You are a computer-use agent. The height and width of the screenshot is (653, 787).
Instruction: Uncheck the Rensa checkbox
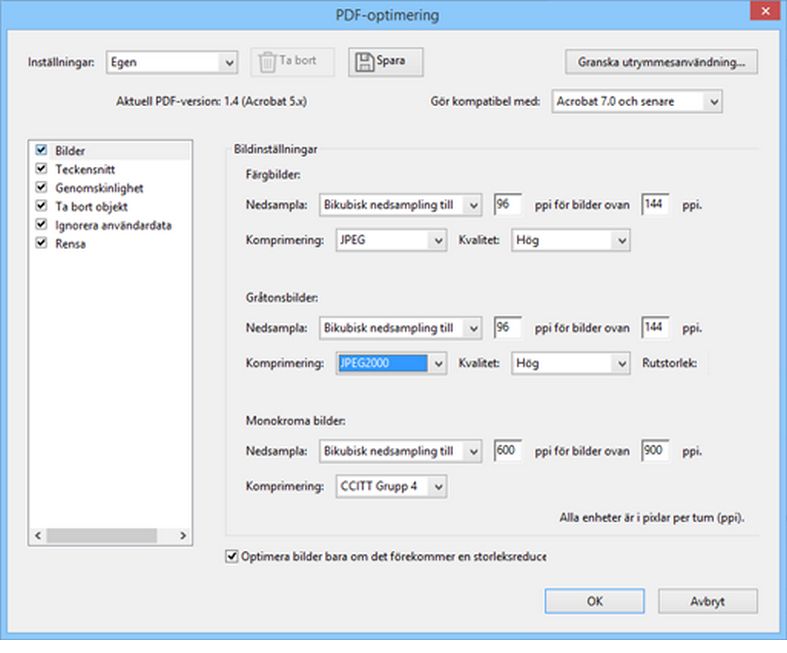pyautogui.click(x=42, y=243)
